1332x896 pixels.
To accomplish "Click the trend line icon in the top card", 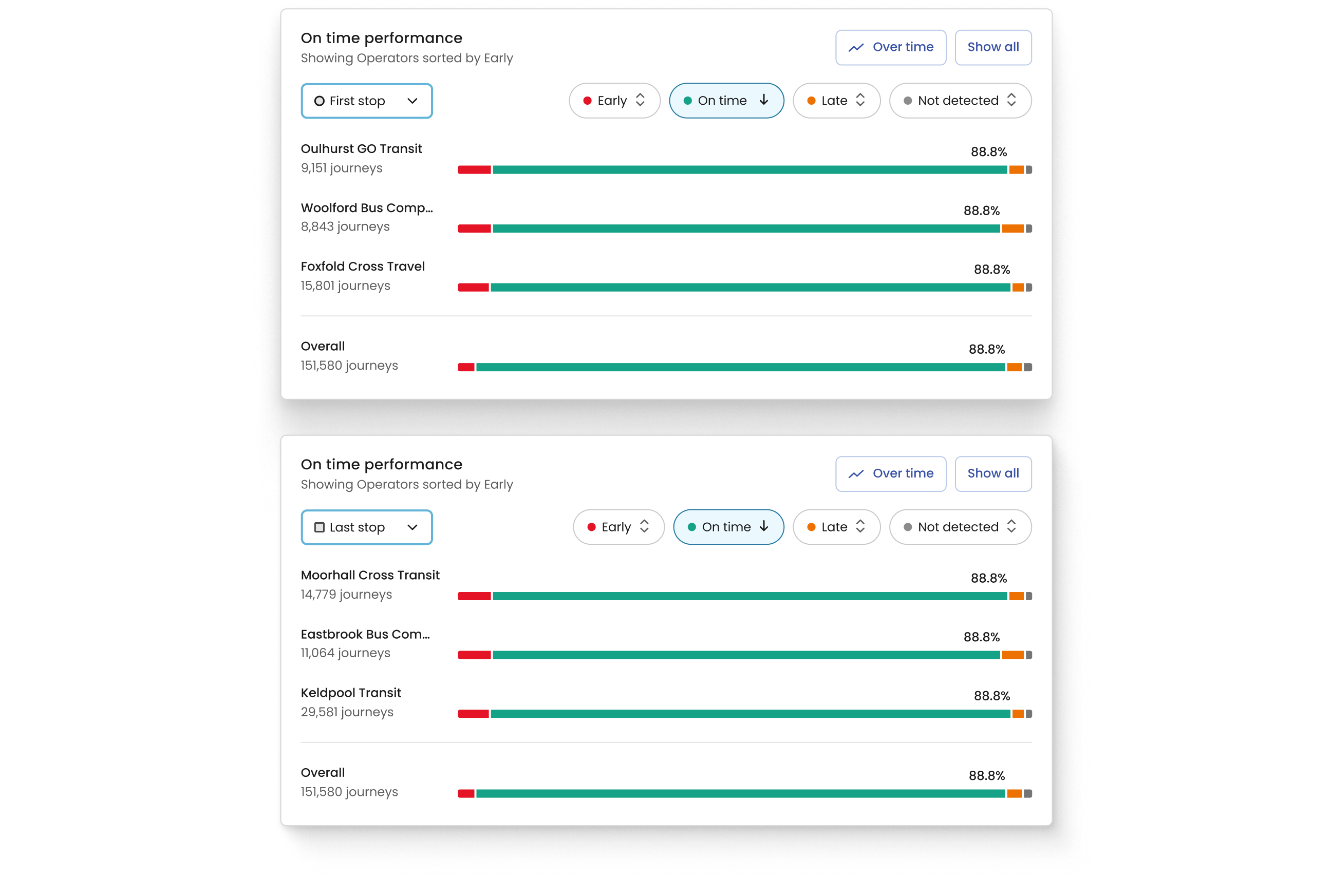I will click(856, 47).
